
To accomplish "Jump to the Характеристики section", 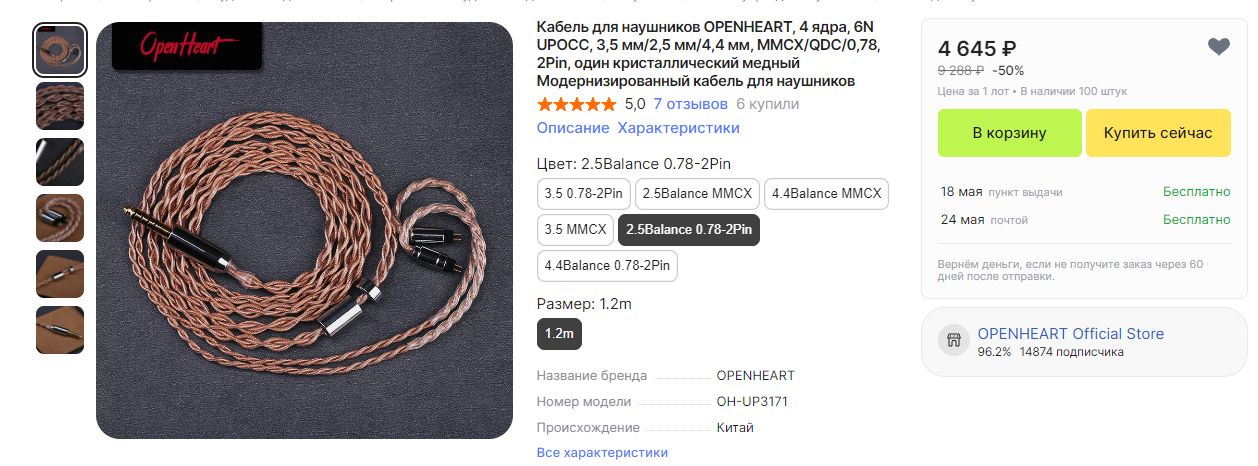I will (x=679, y=128).
